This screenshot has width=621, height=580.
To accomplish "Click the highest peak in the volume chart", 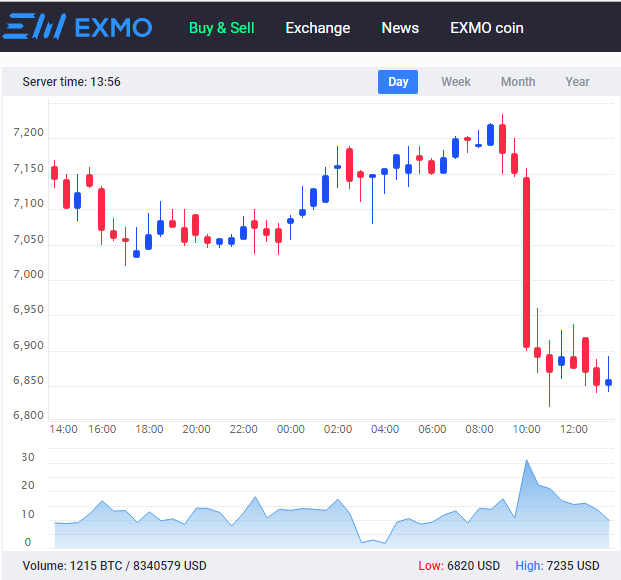I will pos(526,462).
